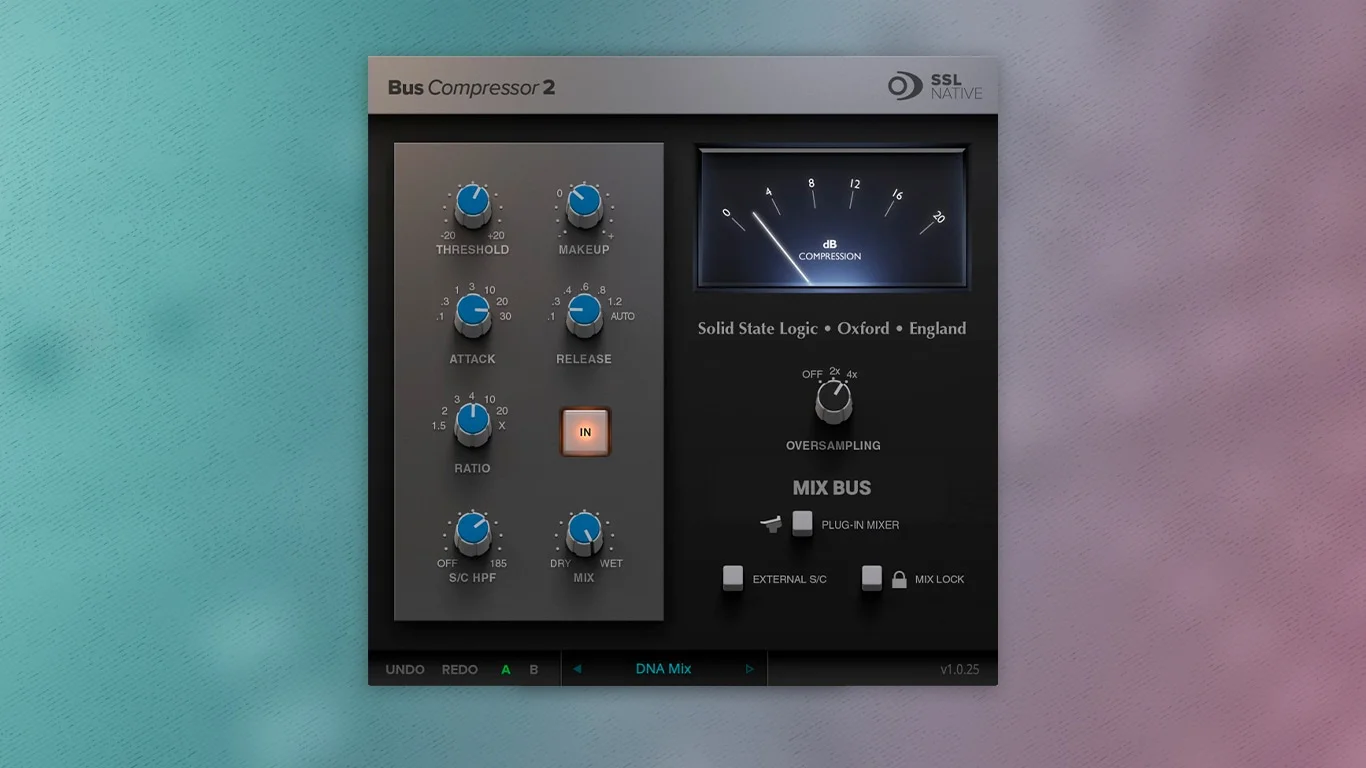Click the dB Compression VU meter
The image size is (1366, 768).
[831, 215]
